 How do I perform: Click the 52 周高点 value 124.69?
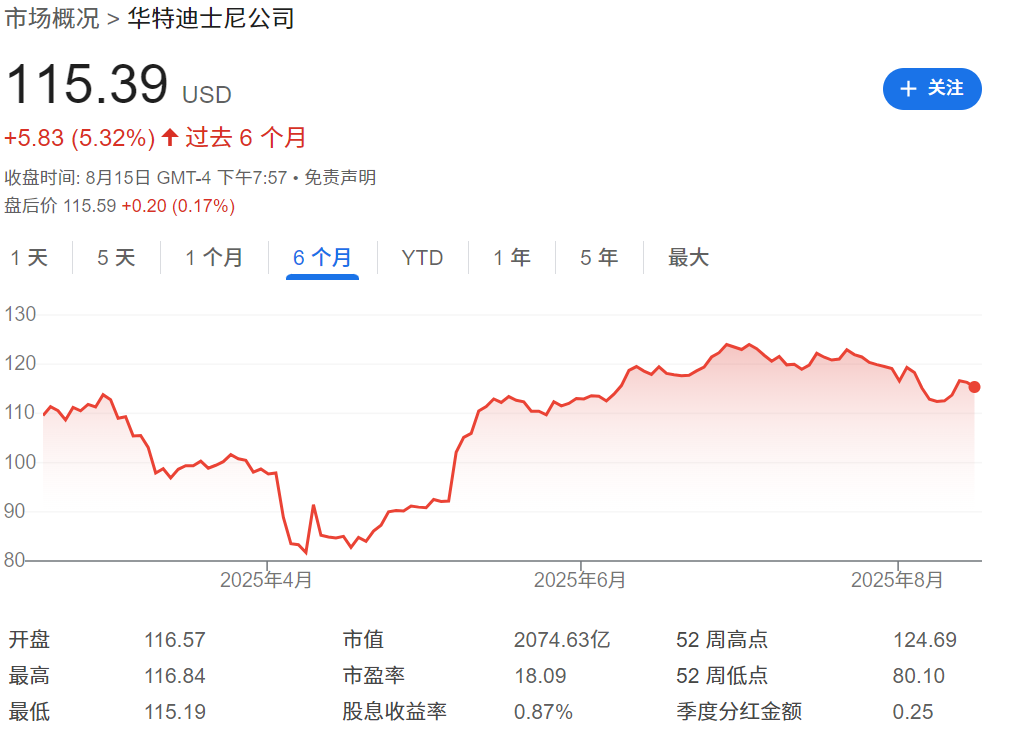pyautogui.click(x=925, y=639)
